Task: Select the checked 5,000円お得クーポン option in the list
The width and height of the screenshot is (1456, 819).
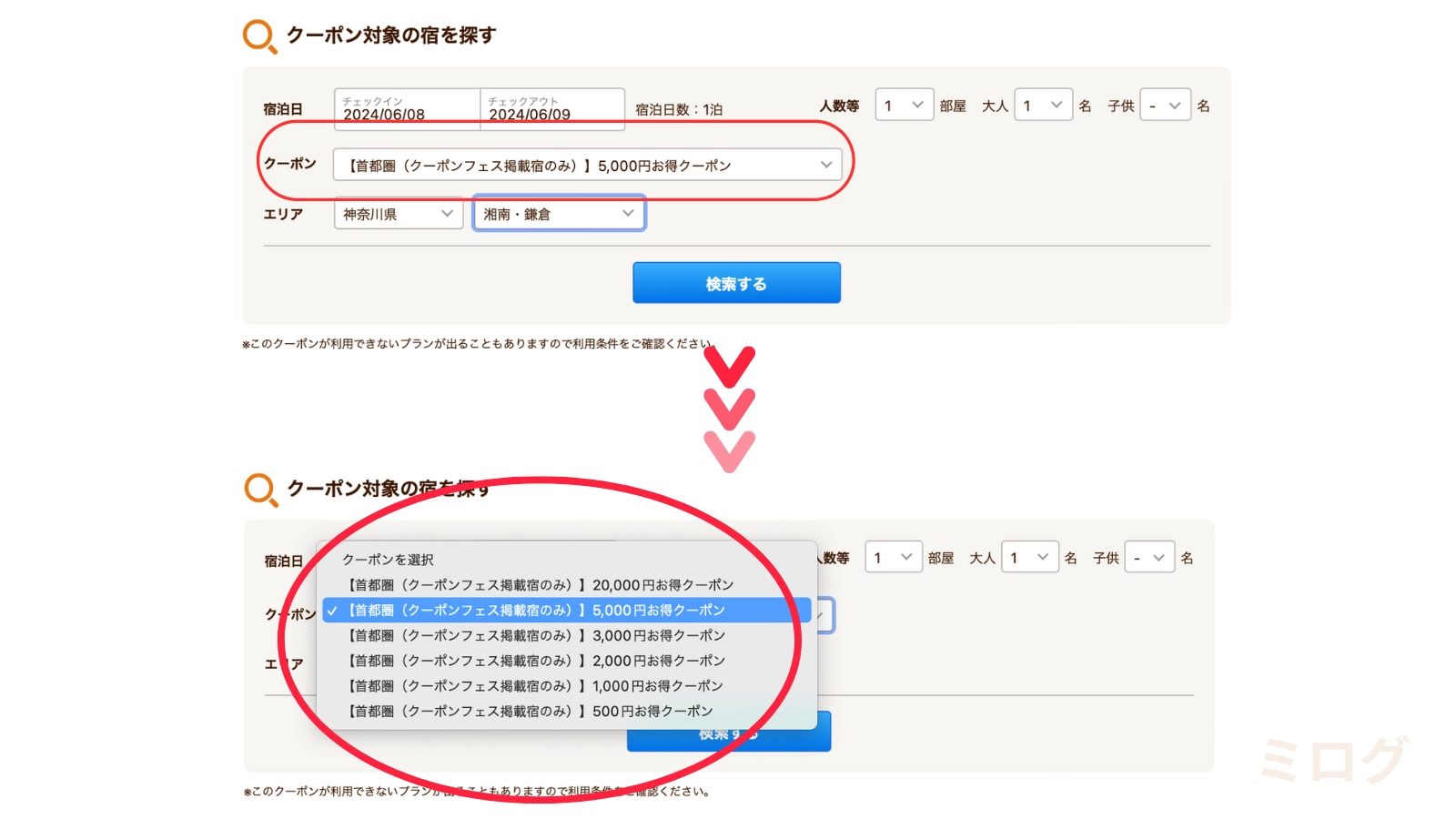Action: pos(566,610)
